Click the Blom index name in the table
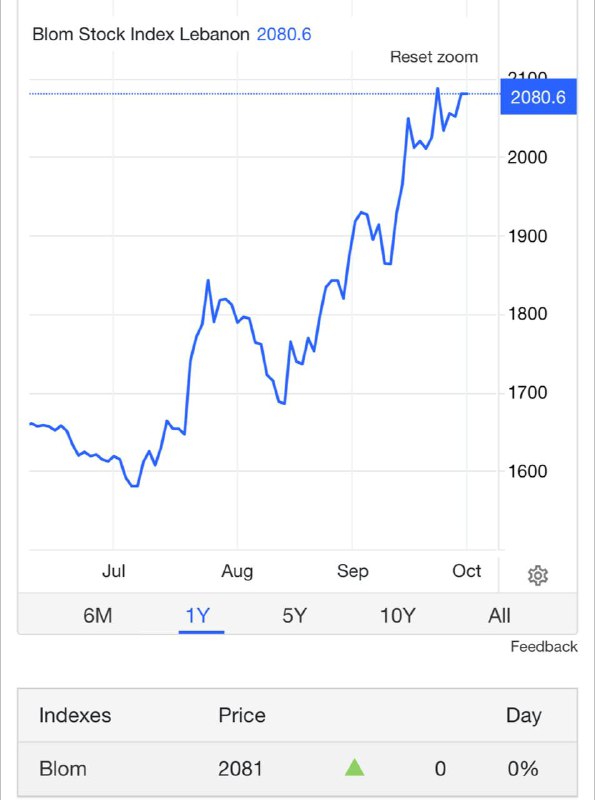This screenshot has height=800, width=595. [x=63, y=768]
